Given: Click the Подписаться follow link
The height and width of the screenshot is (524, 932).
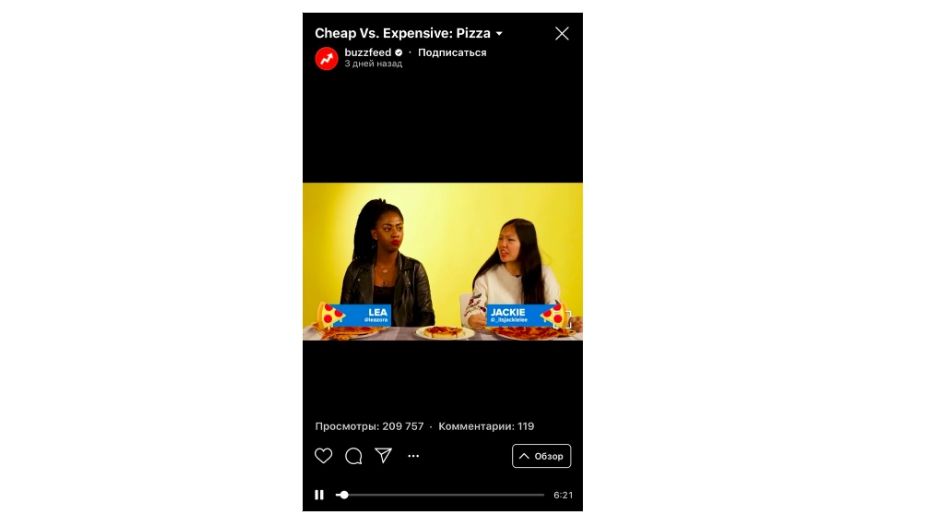Looking at the screenshot, I should click(x=452, y=52).
